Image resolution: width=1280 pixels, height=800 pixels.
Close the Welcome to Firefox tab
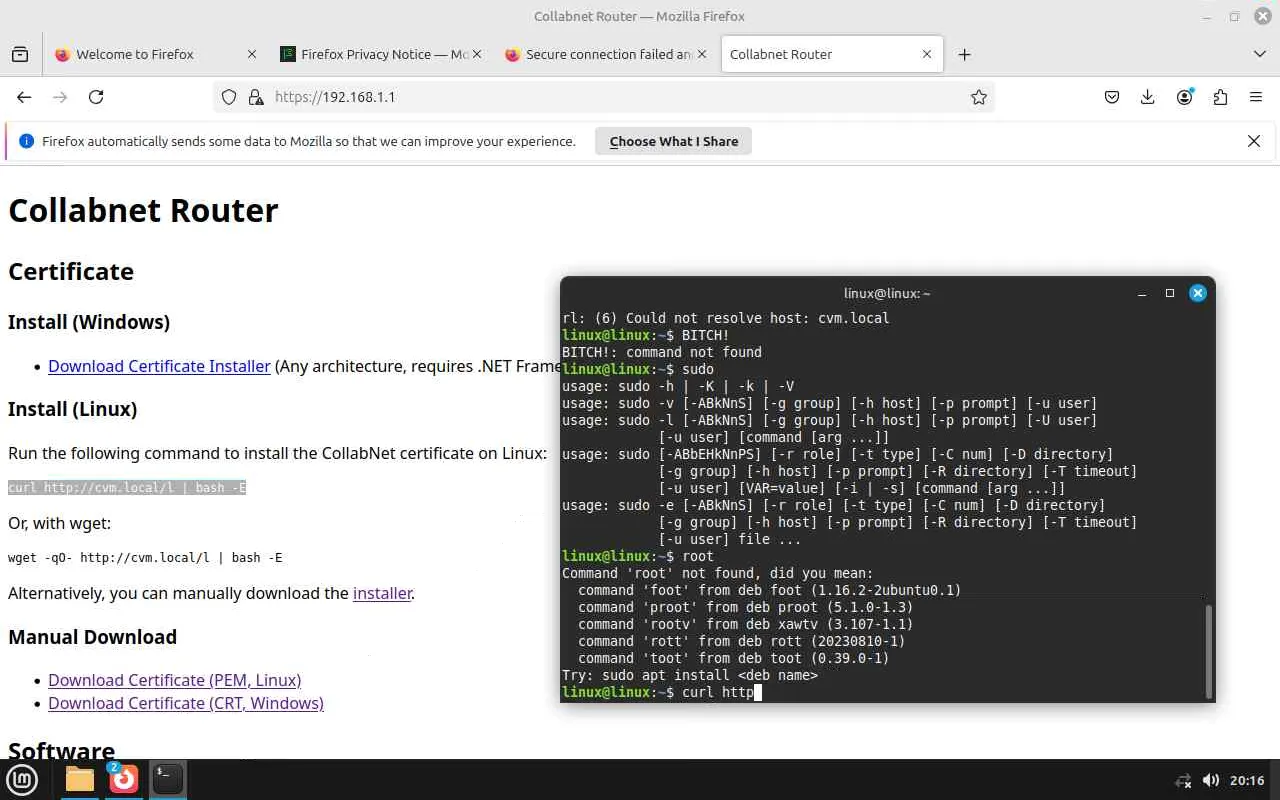point(252,55)
